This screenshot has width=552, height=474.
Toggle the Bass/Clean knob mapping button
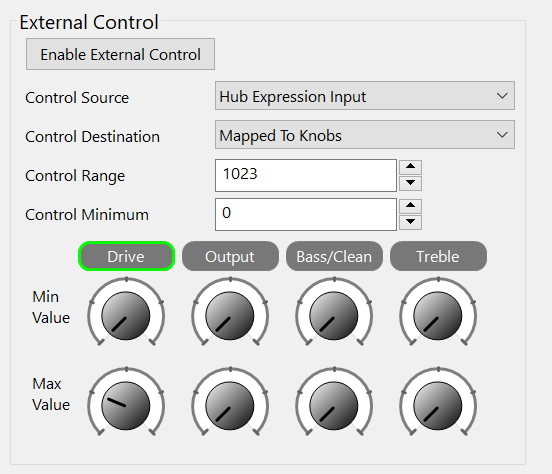(x=334, y=256)
